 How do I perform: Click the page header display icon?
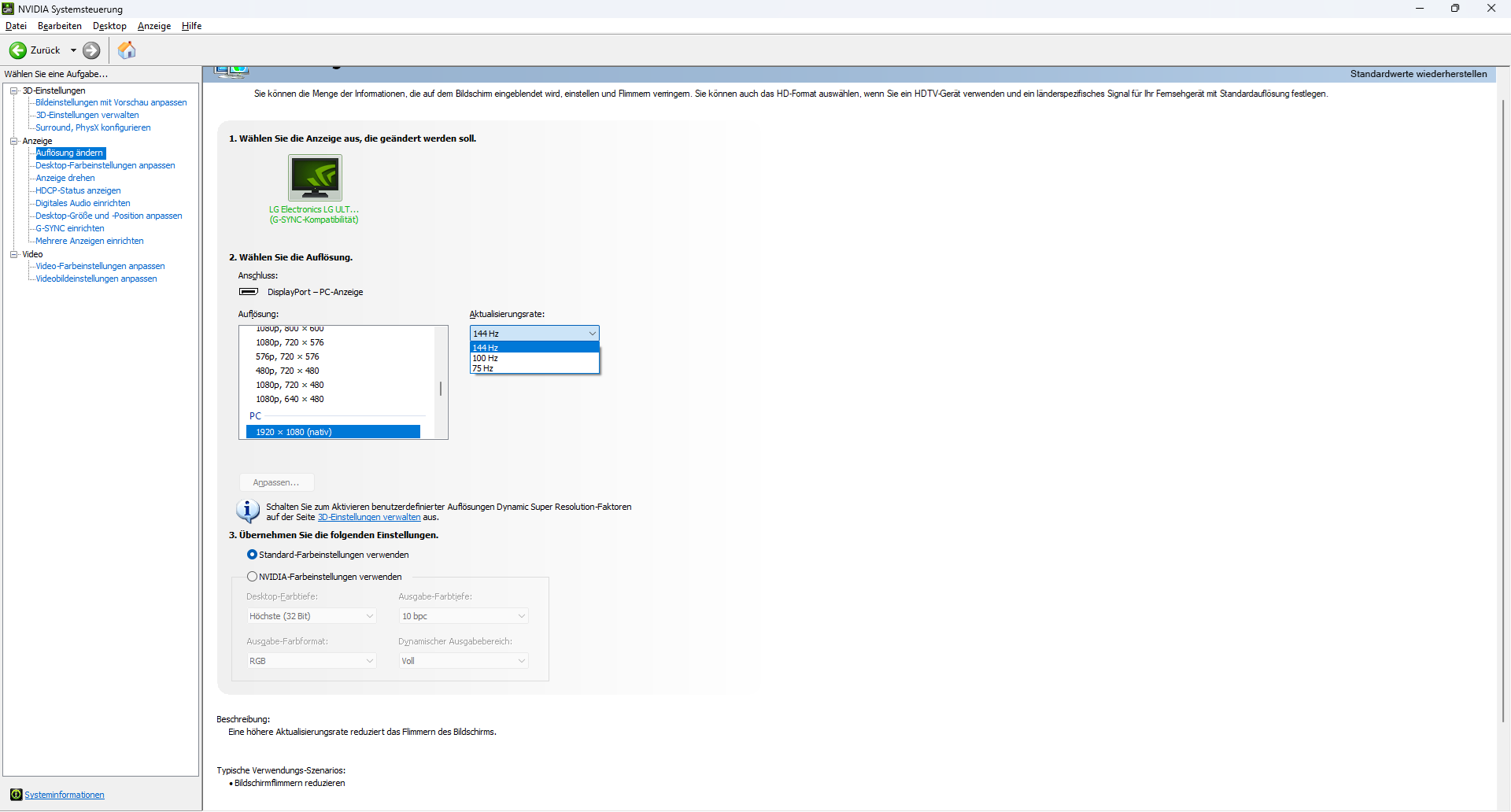pyautogui.click(x=232, y=72)
